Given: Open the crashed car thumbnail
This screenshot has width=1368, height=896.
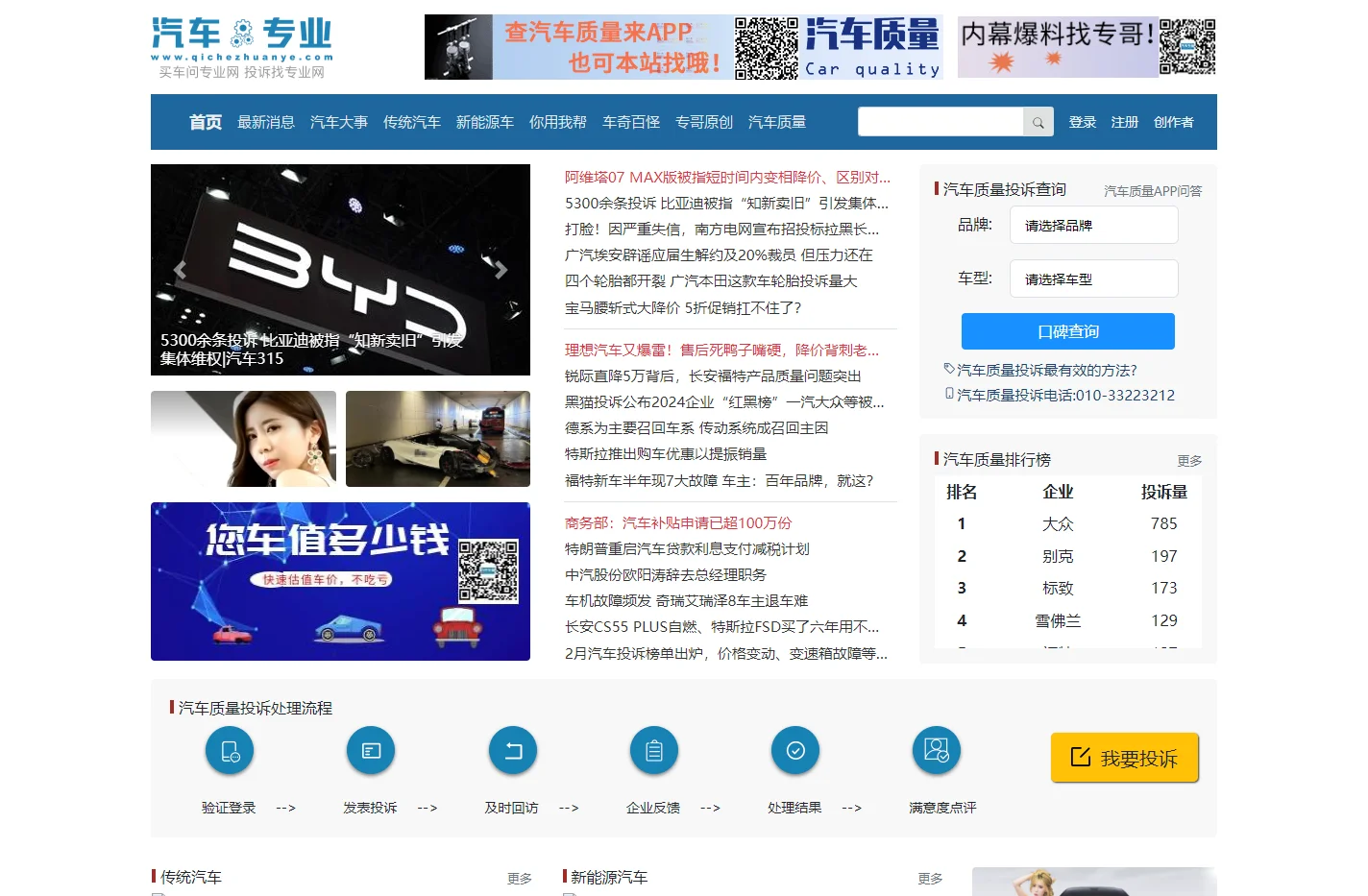Looking at the screenshot, I should (438, 439).
